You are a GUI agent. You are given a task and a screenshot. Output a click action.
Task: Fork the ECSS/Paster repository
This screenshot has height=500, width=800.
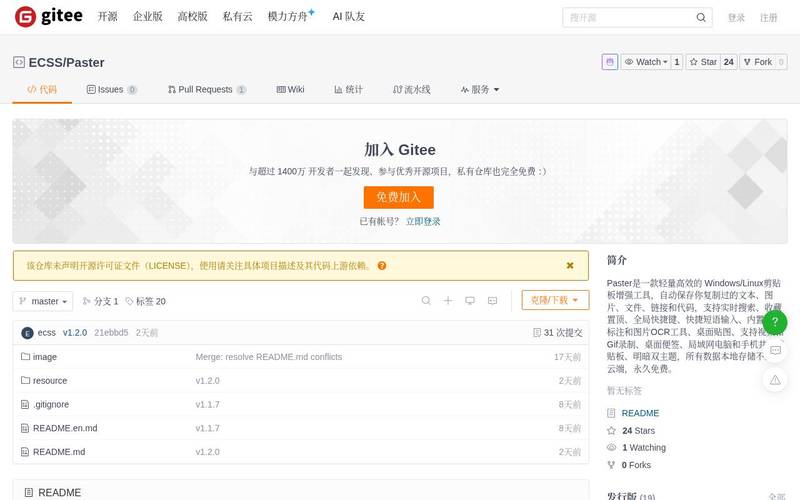[x=758, y=62]
